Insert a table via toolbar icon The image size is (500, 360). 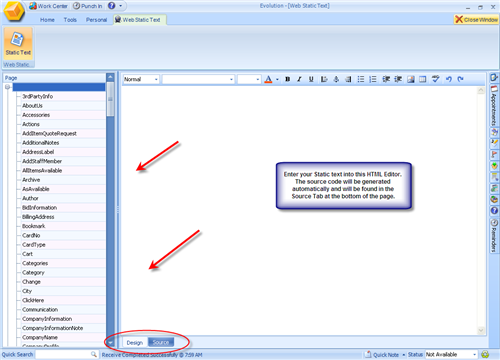423,79
